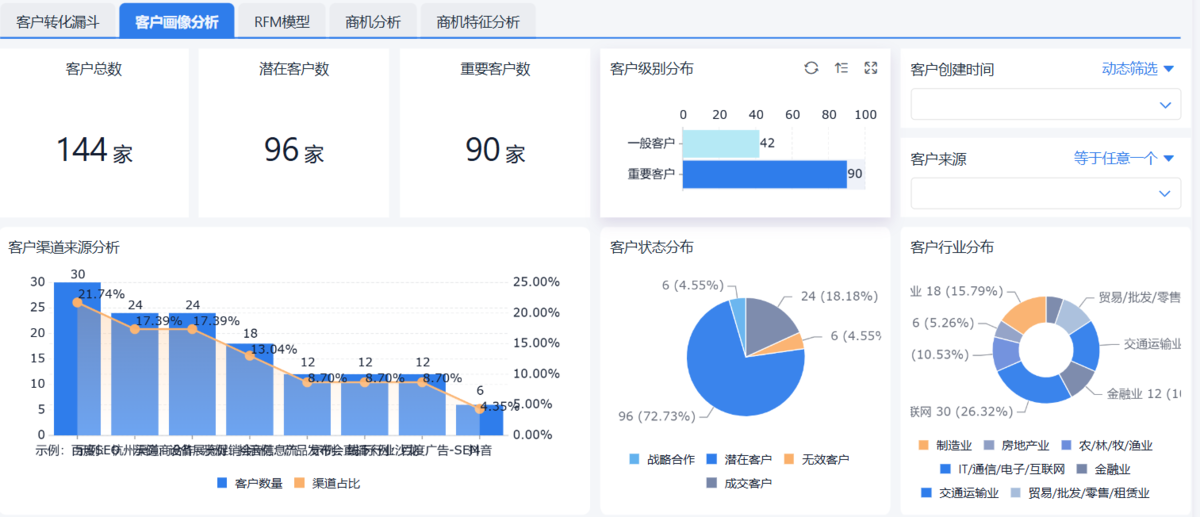Viewport: 1200px width, 517px height.
Task: Expand the 客户来源 select box chevron
Action: pos(1164,193)
